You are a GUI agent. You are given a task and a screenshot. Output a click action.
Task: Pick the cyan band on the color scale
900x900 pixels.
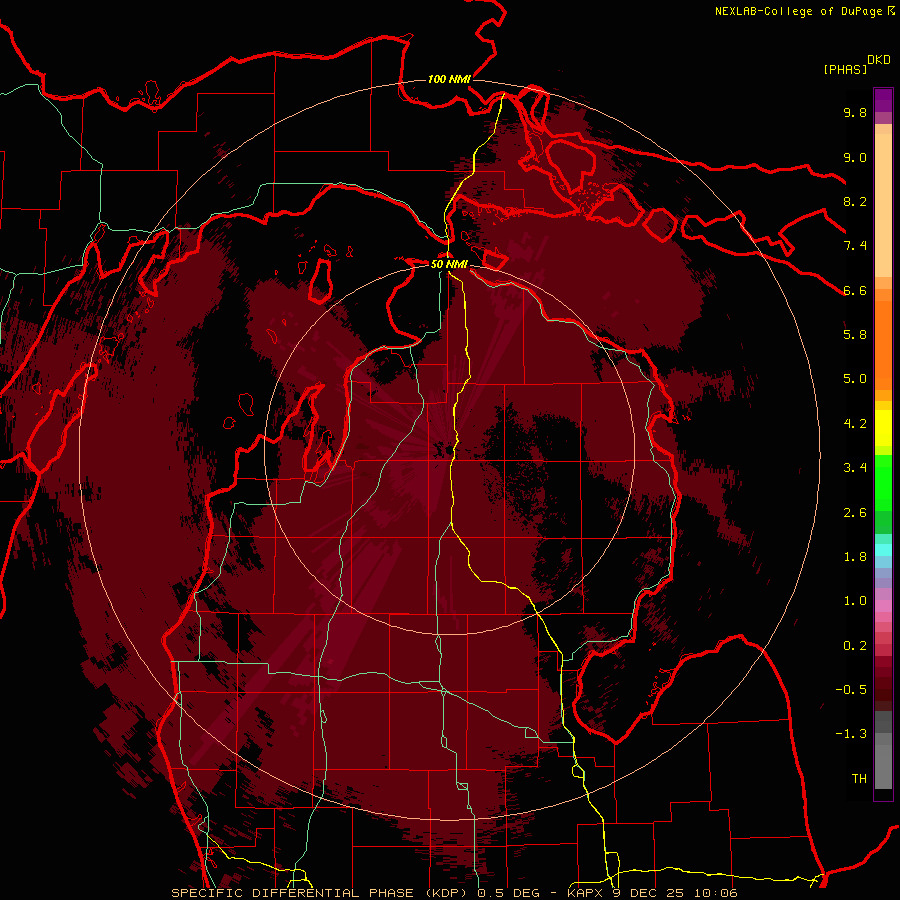pos(883,550)
